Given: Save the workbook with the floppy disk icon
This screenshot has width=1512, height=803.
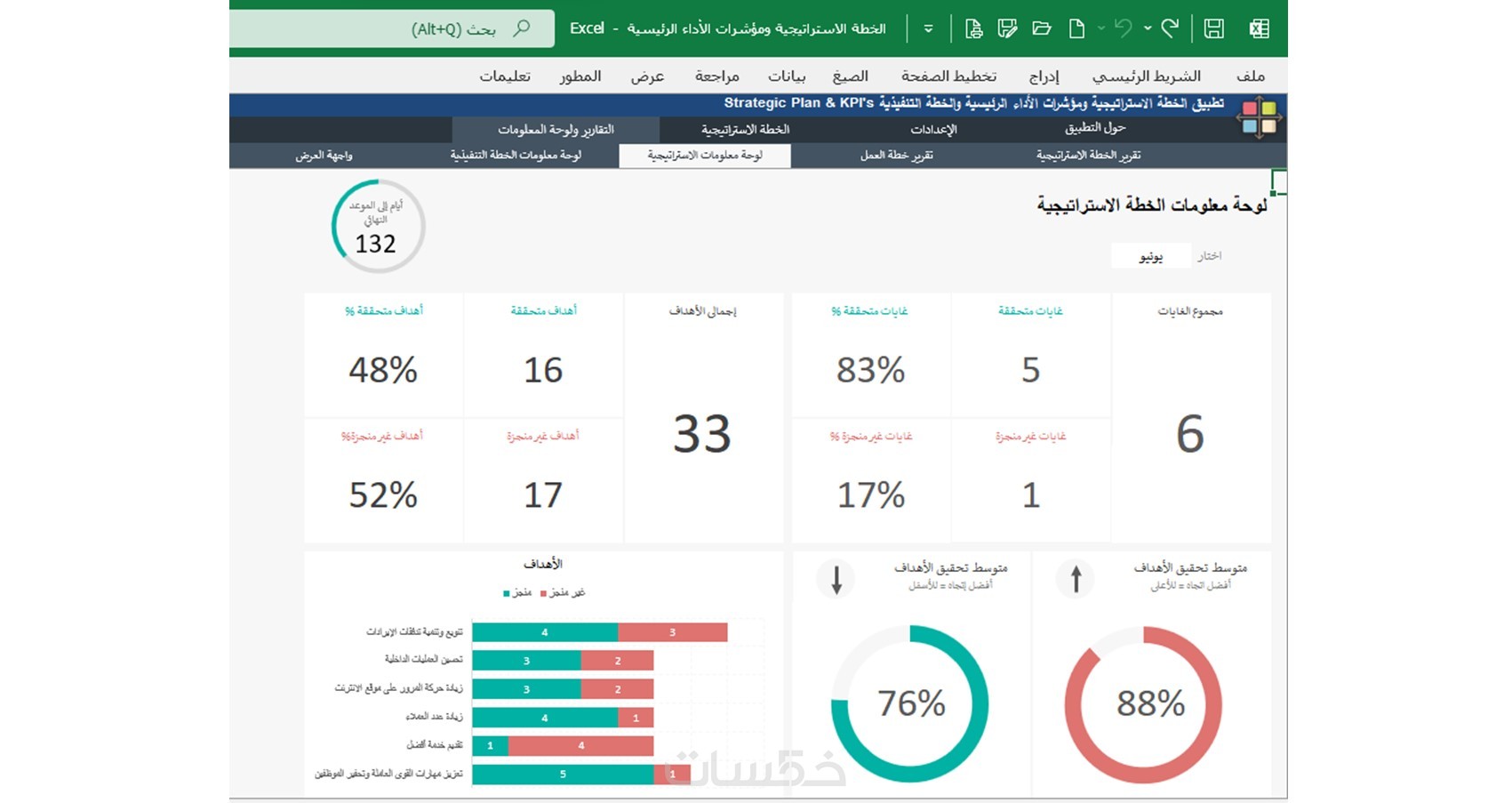Looking at the screenshot, I should [x=1213, y=28].
